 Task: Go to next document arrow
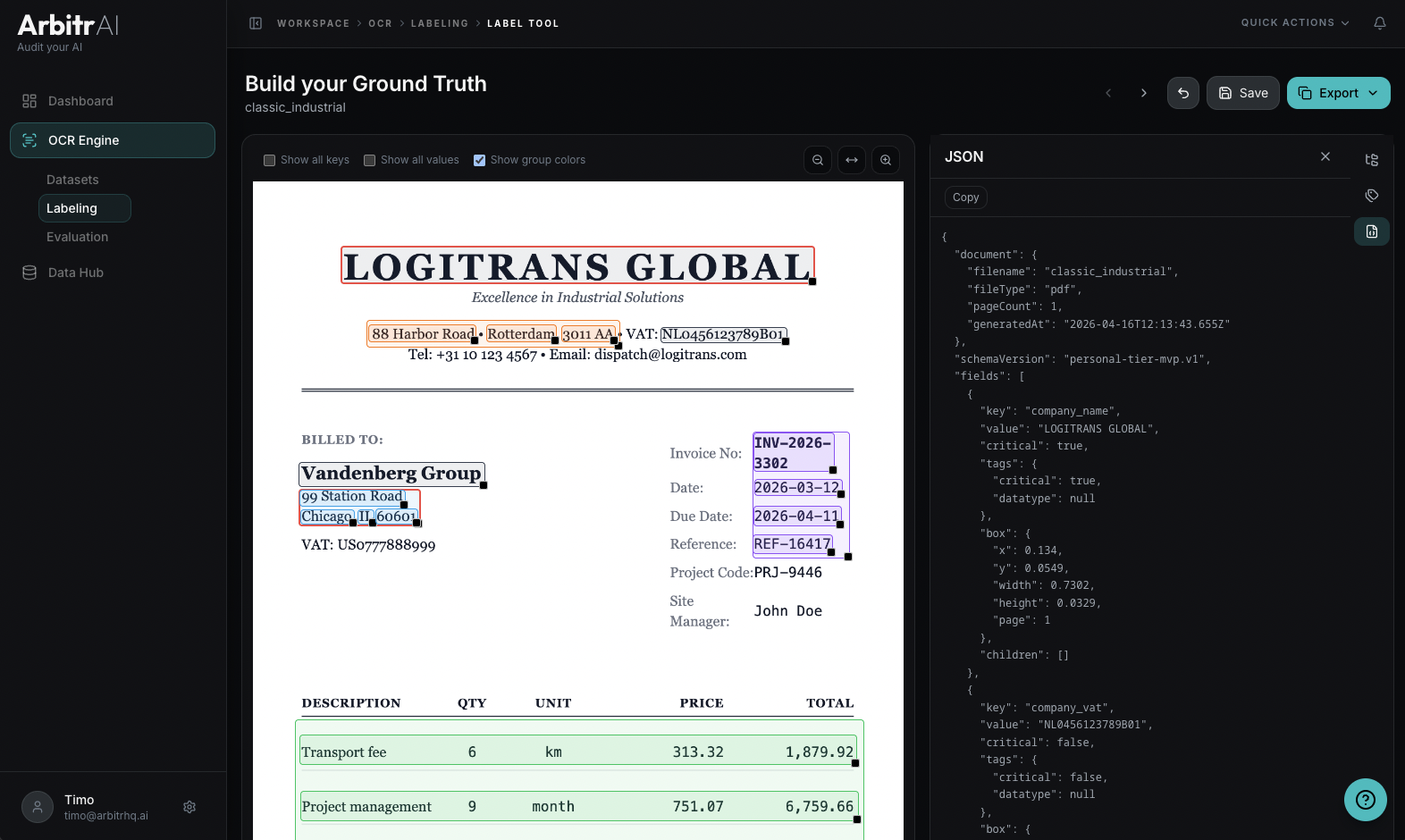coord(1144,93)
